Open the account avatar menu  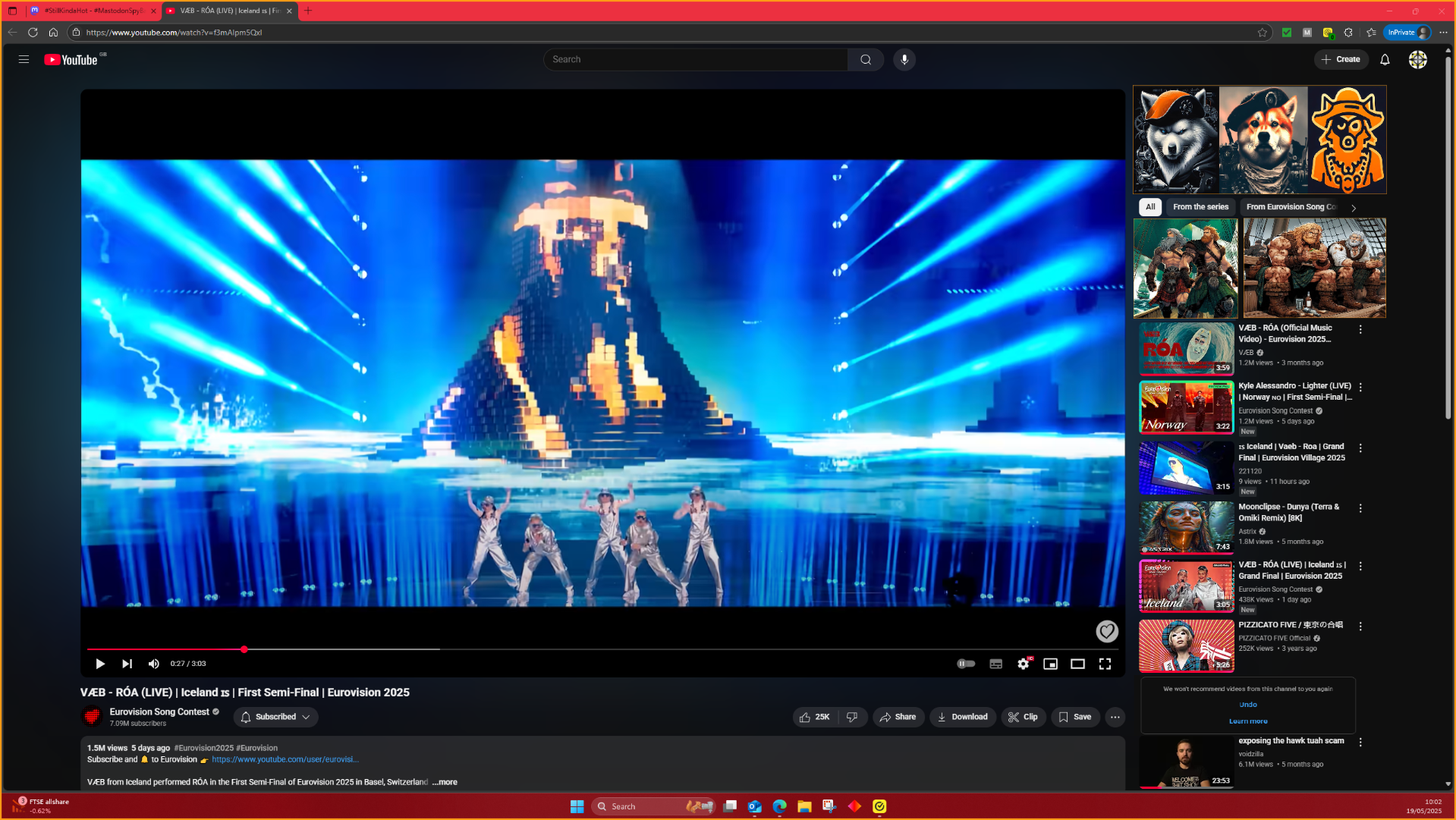1417,59
